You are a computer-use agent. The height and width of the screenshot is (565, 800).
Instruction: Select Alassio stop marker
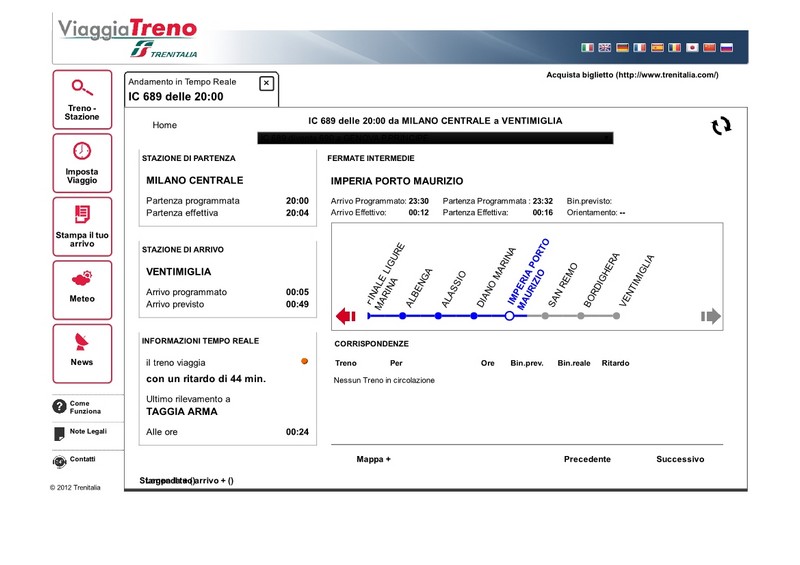coord(438,316)
